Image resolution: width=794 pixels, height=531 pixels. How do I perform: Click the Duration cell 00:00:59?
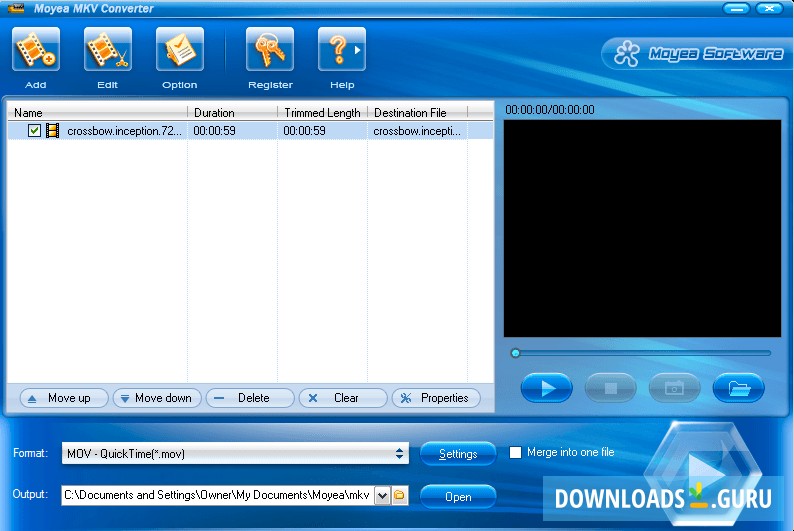214,131
